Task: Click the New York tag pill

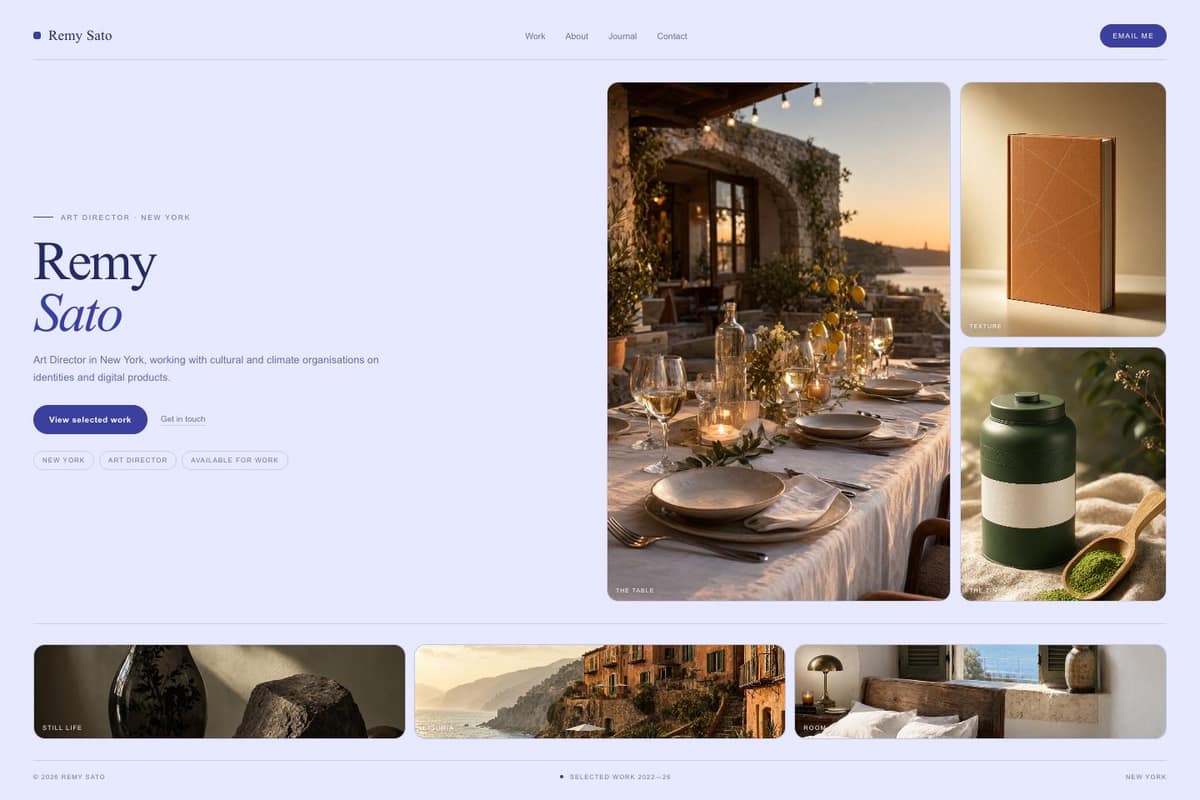Action: click(x=63, y=460)
